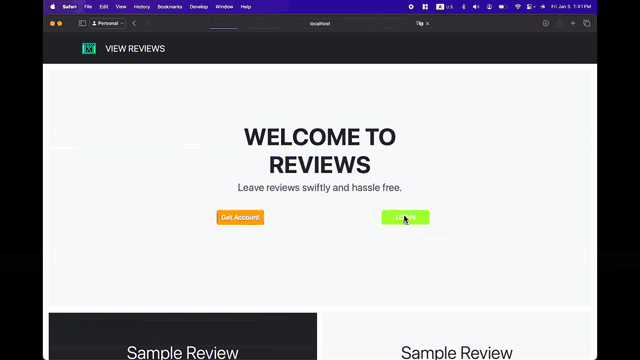This screenshot has width=640, height=360.
Task: Click the 'Leave reviews swiftly and hassle free.' text
Action: tap(320, 188)
